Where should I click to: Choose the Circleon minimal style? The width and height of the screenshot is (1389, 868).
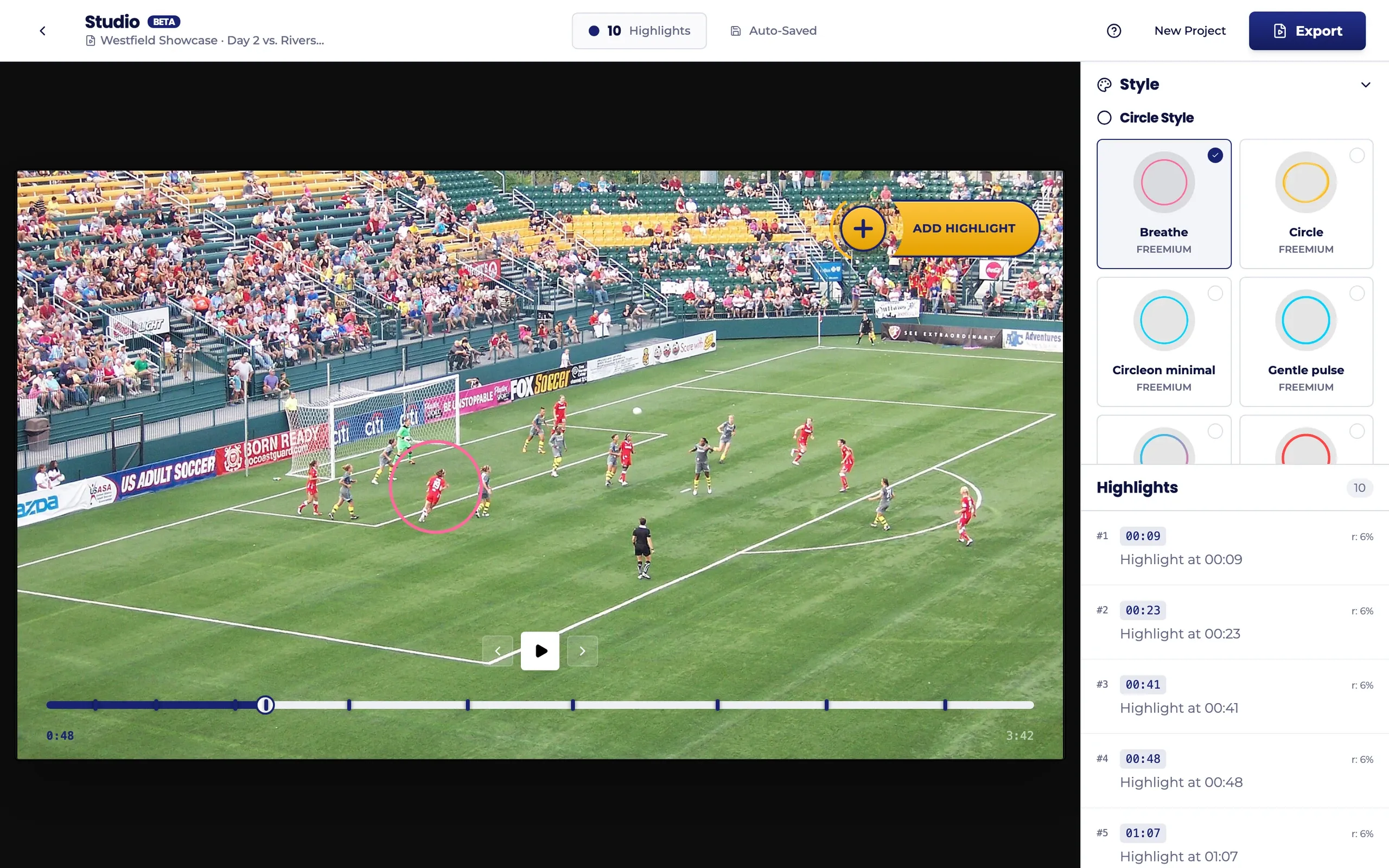coord(1163,342)
